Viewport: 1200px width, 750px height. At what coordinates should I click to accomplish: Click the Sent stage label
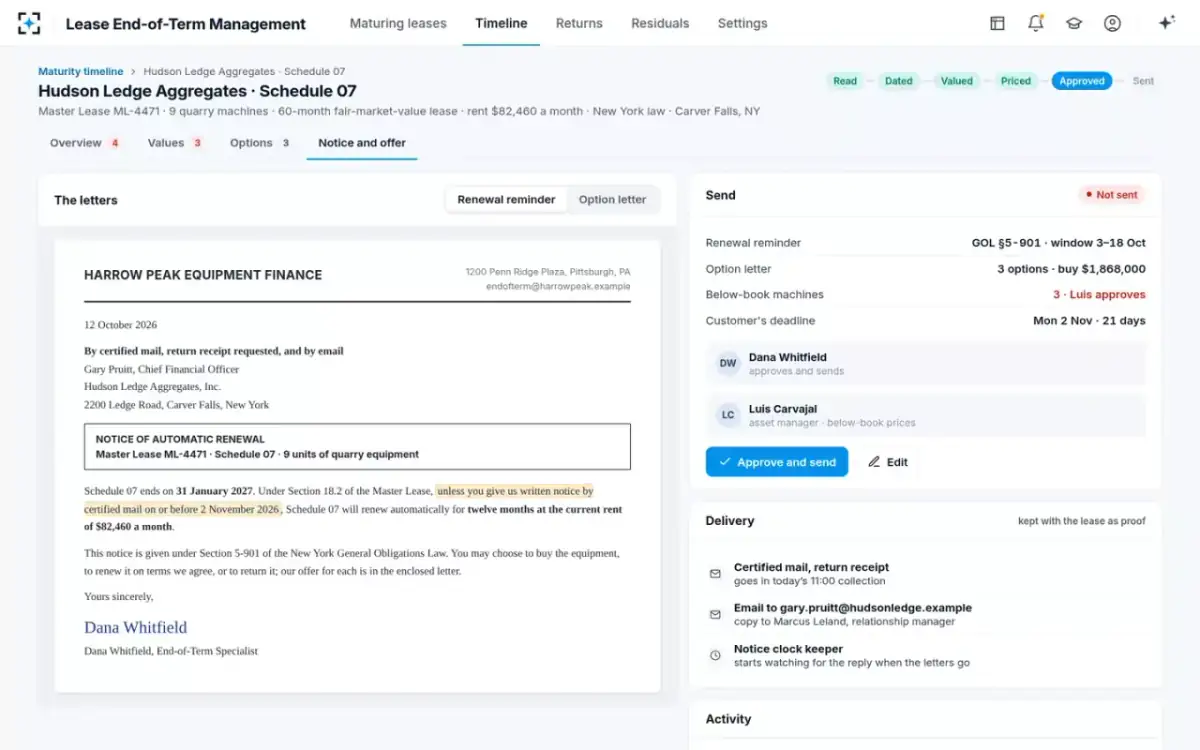click(1143, 81)
